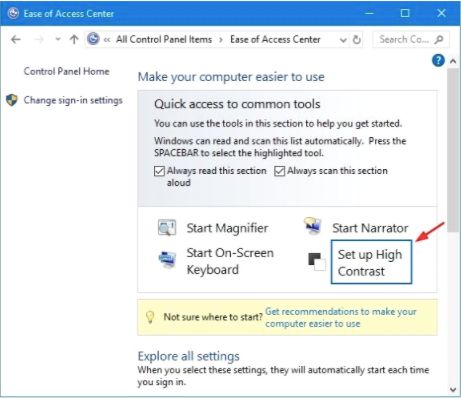Click the search magnifying glass icon
The height and width of the screenshot is (398, 461).
point(439,40)
